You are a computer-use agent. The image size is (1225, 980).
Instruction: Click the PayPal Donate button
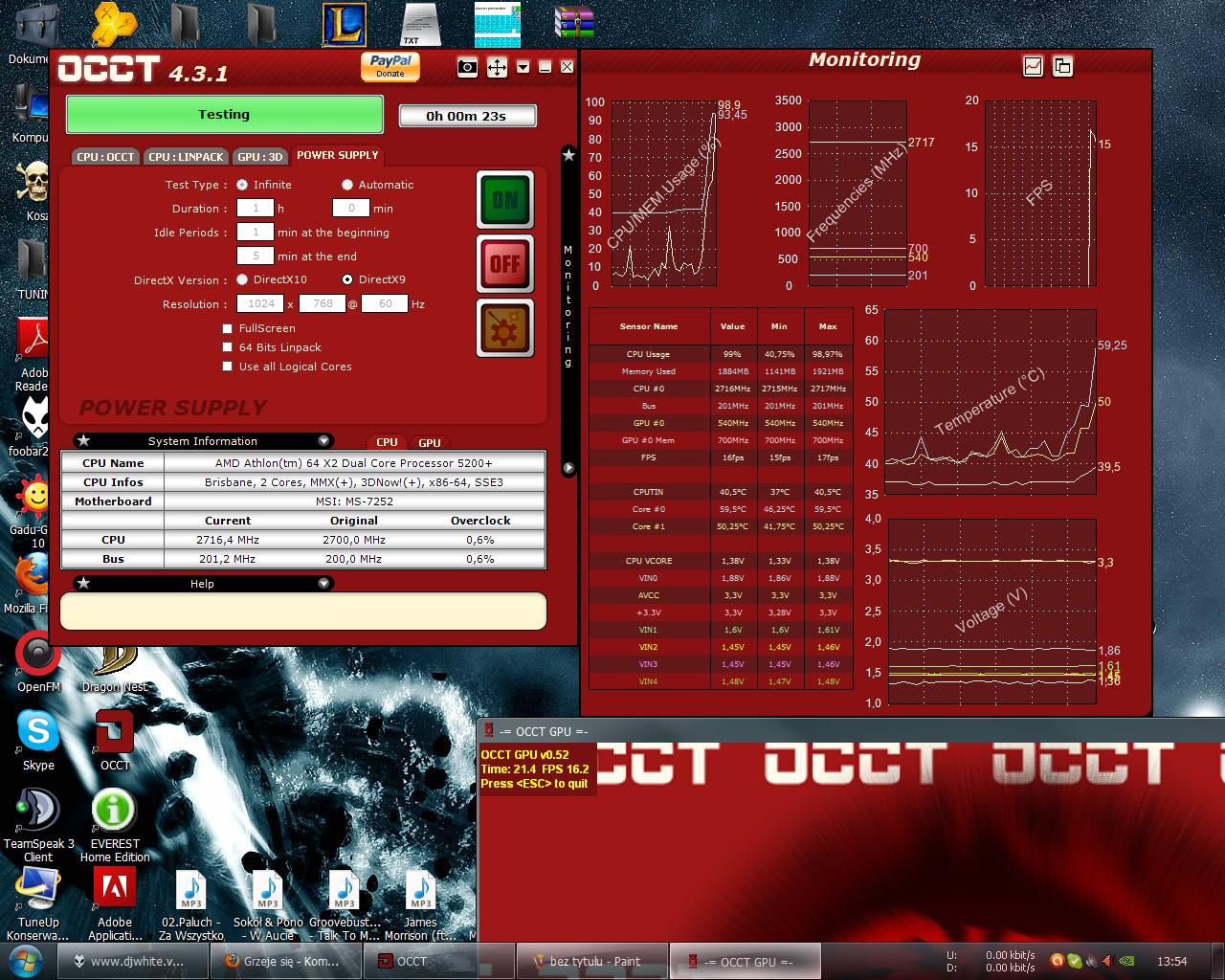390,66
